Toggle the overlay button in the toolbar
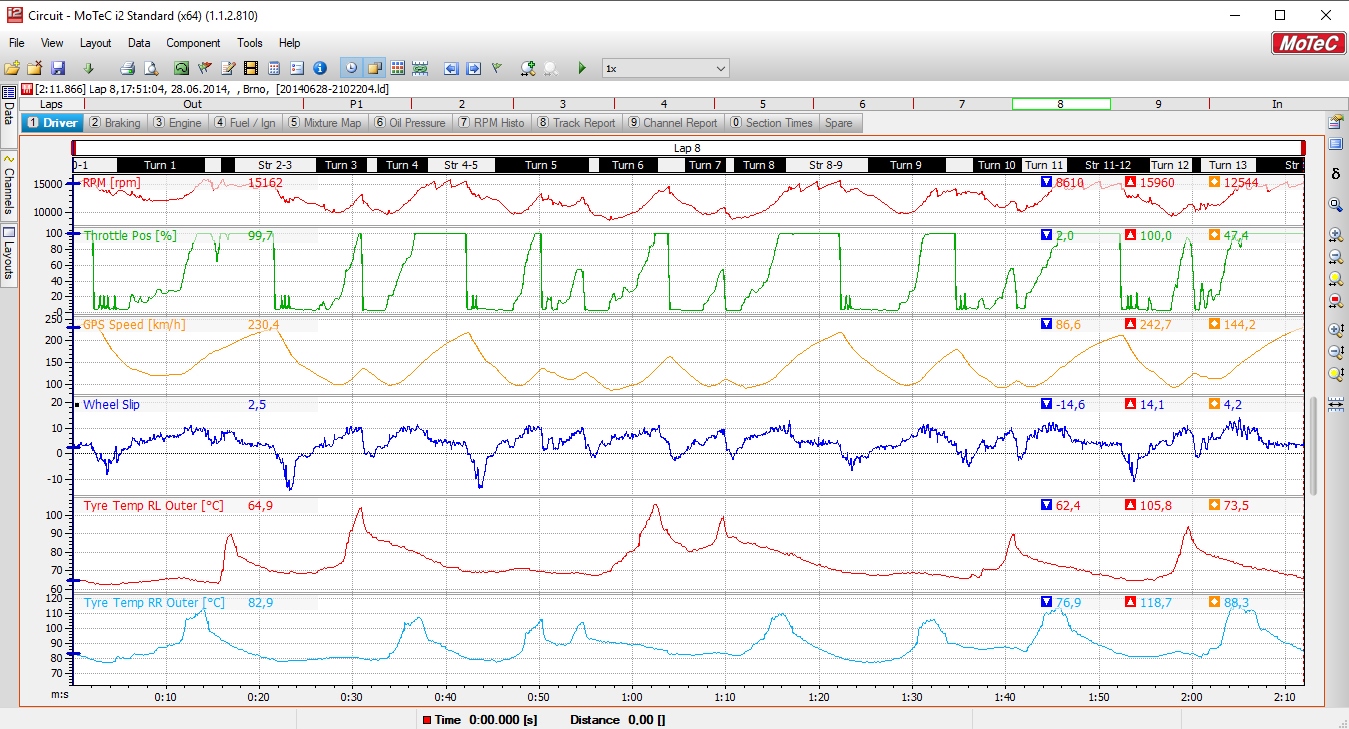Viewport: 1349px width, 729px height. (x=375, y=68)
